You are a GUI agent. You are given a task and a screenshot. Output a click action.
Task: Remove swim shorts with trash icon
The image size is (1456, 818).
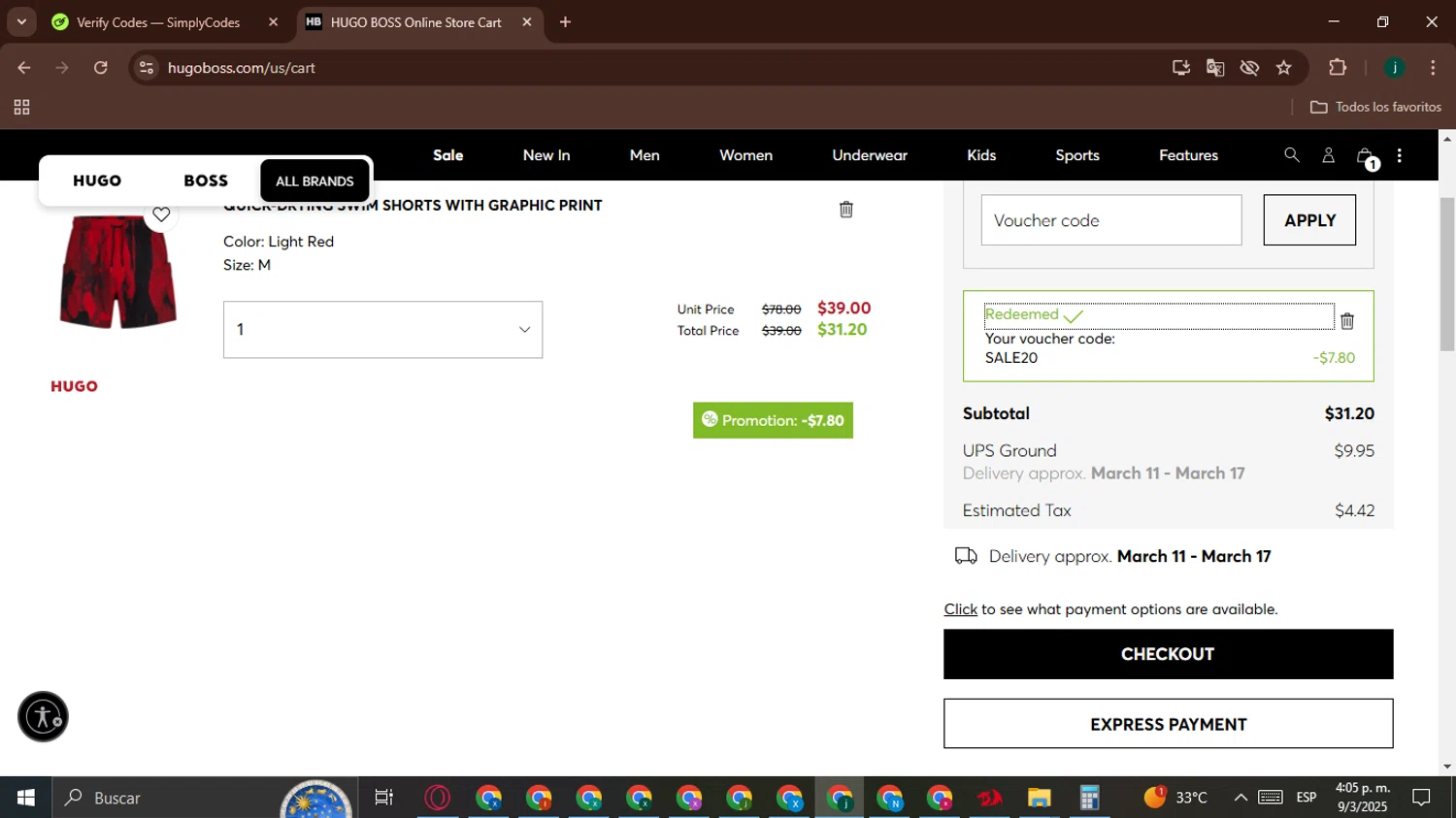845,210
